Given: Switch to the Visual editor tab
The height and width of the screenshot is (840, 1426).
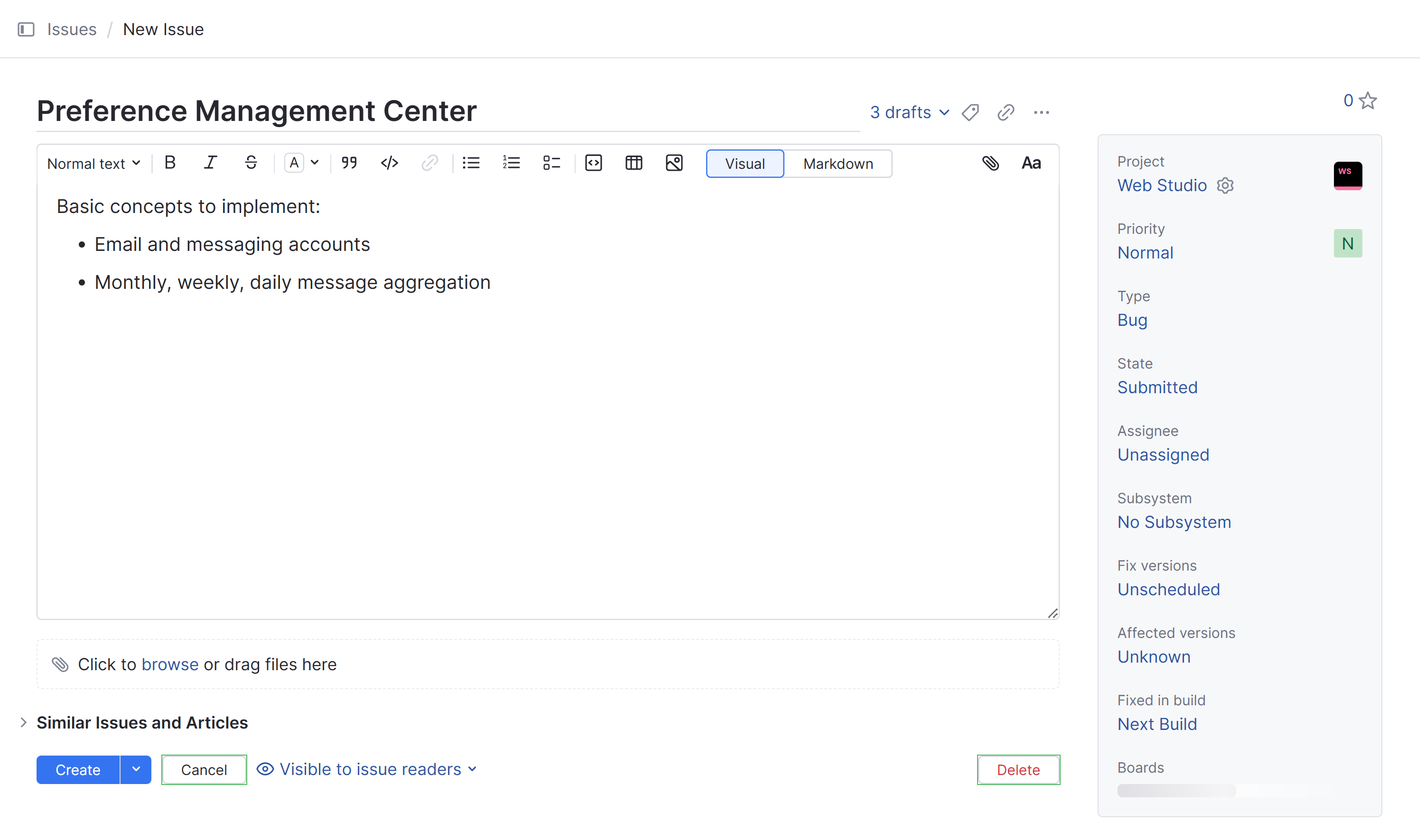Looking at the screenshot, I should click(x=745, y=164).
